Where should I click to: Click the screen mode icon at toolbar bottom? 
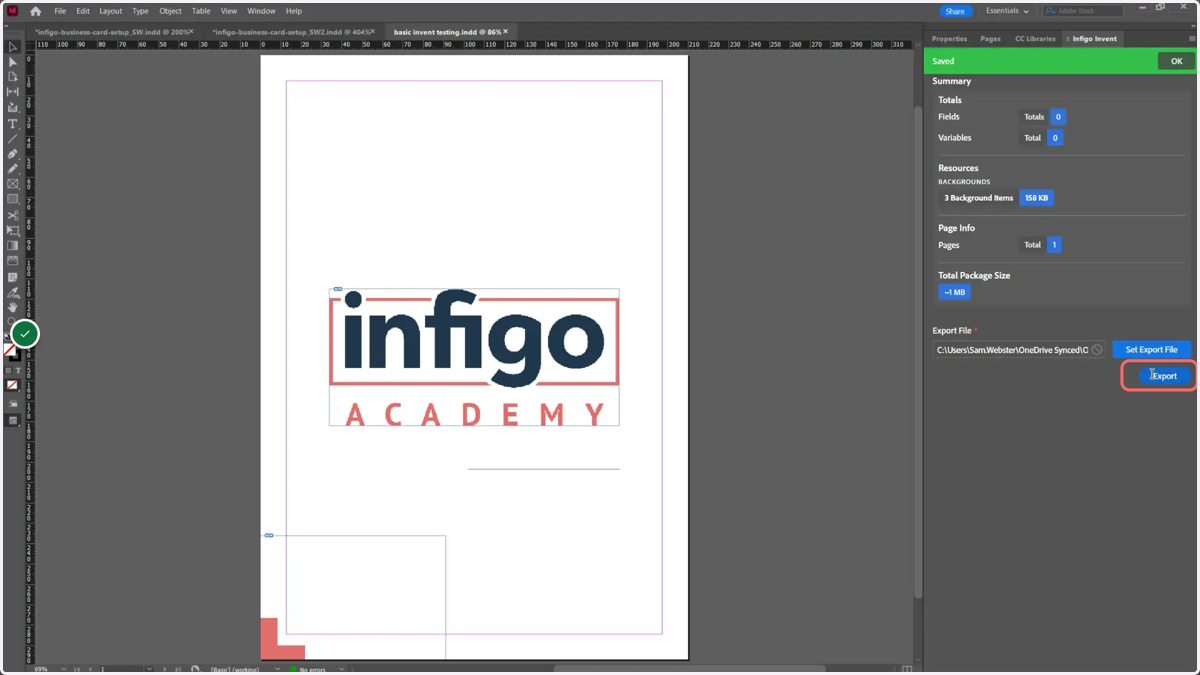pyautogui.click(x=13, y=421)
